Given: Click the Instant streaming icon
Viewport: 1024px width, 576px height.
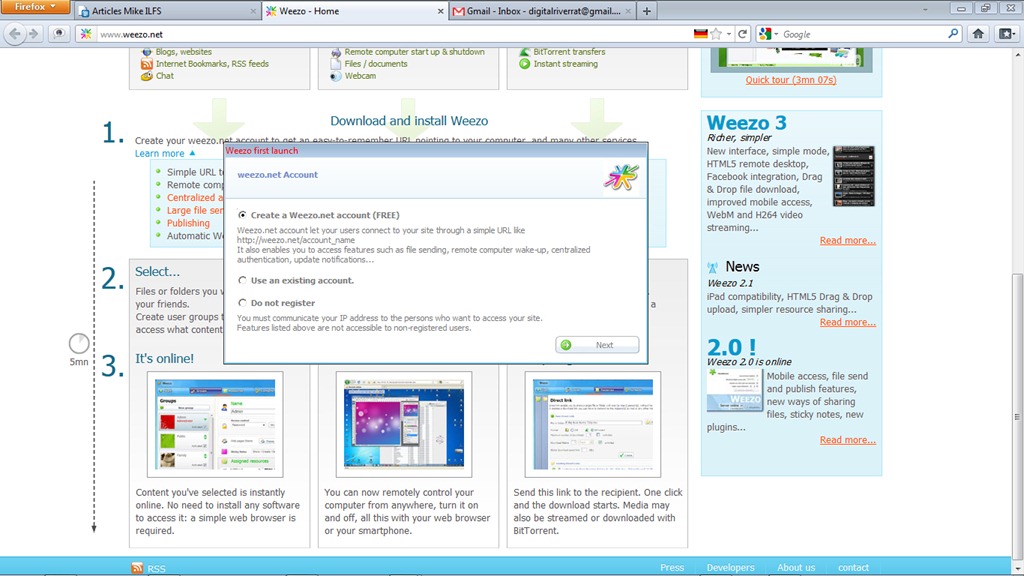Looking at the screenshot, I should [524, 64].
